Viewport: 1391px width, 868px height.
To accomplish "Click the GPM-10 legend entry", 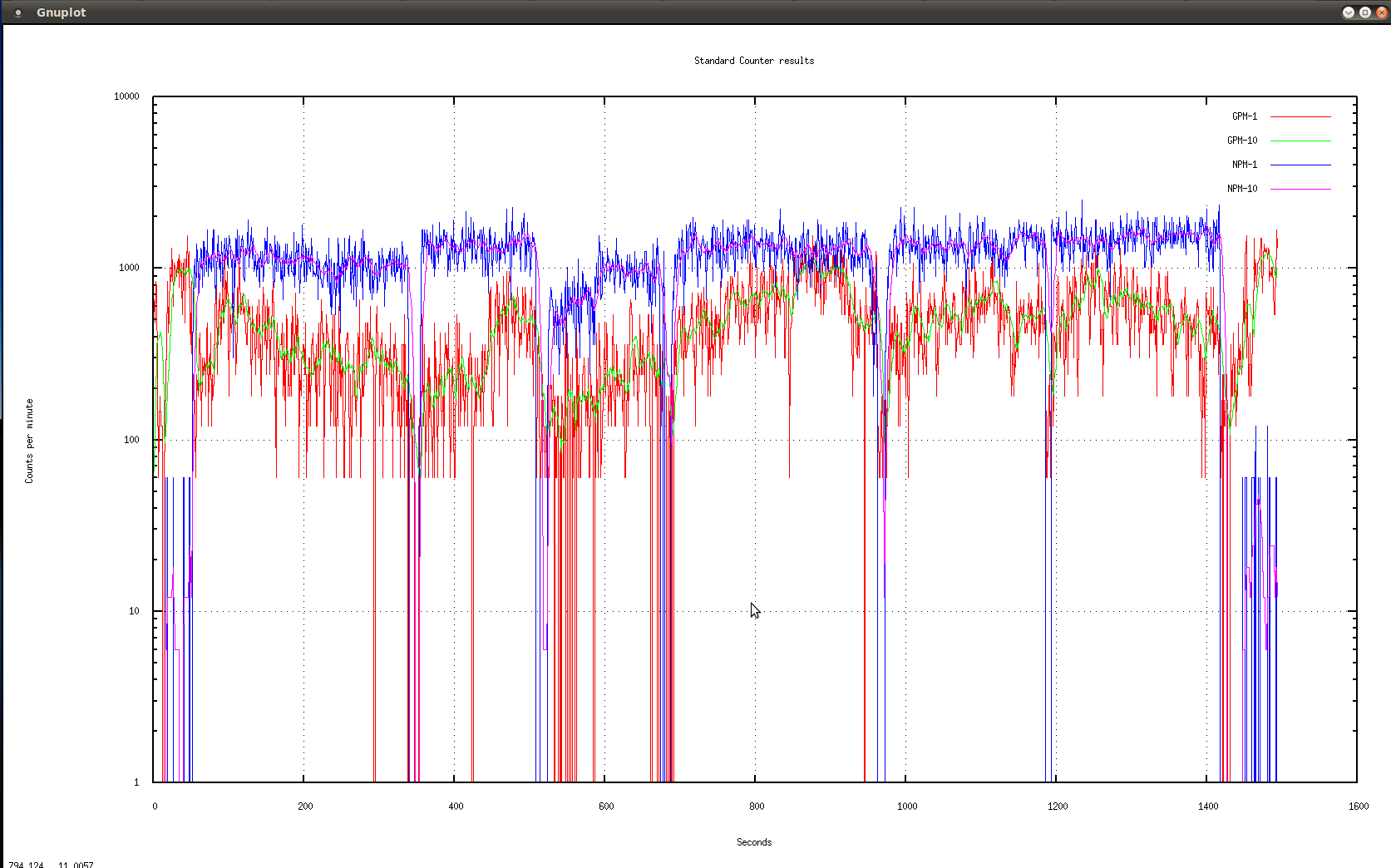I will pos(1242,141).
